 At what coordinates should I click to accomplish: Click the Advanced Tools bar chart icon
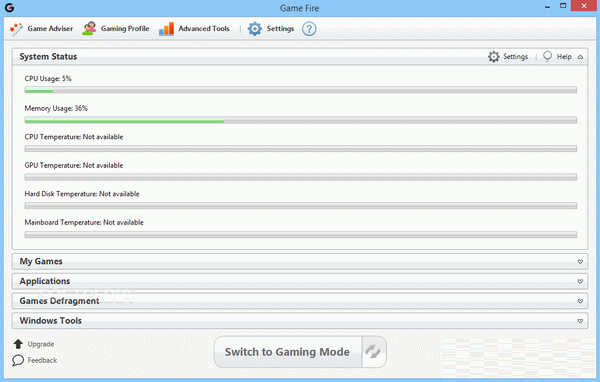pos(166,29)
